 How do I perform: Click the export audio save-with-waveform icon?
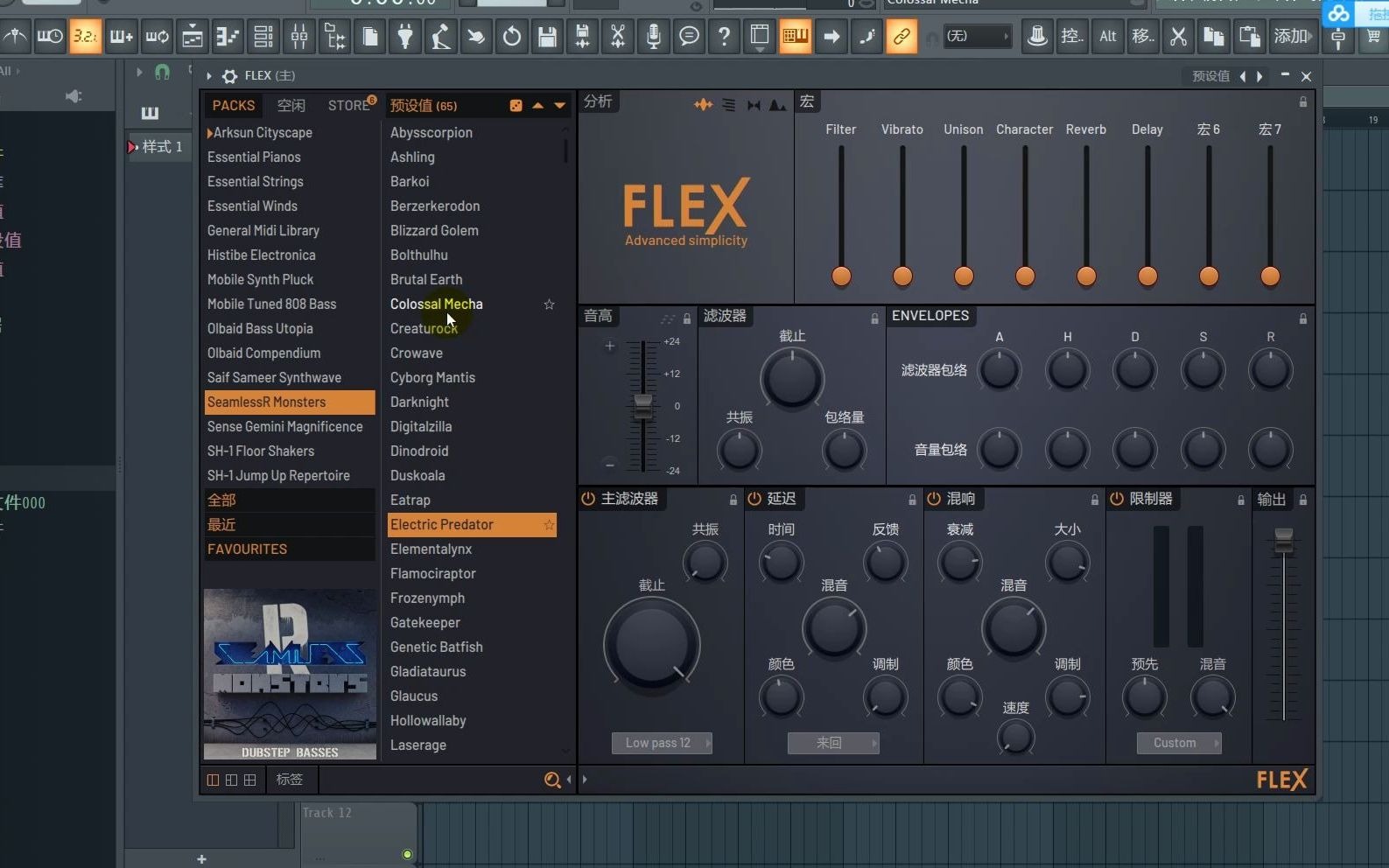pyautogui.click(x=582, y=37)
